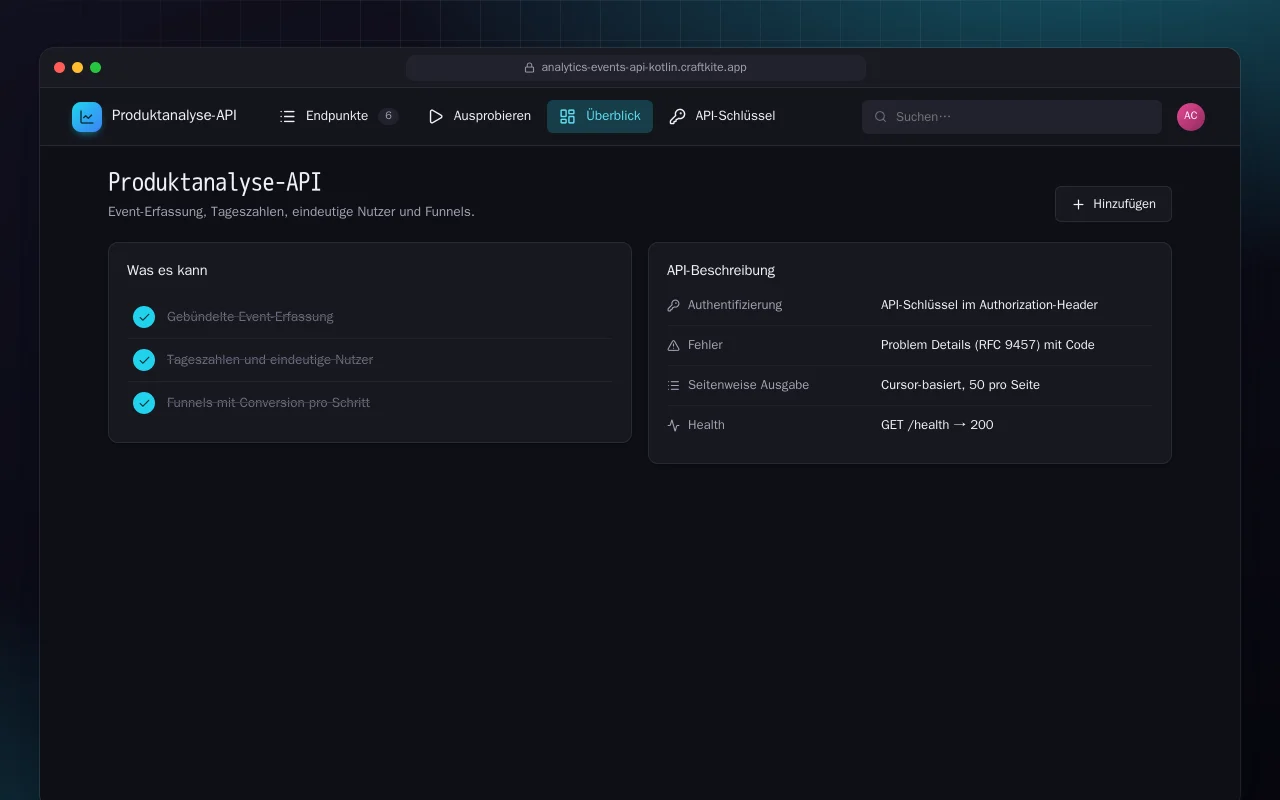Click the Produktanalyse-API page heading
This screenshot has width=1280, height=800.
point(215,182)
